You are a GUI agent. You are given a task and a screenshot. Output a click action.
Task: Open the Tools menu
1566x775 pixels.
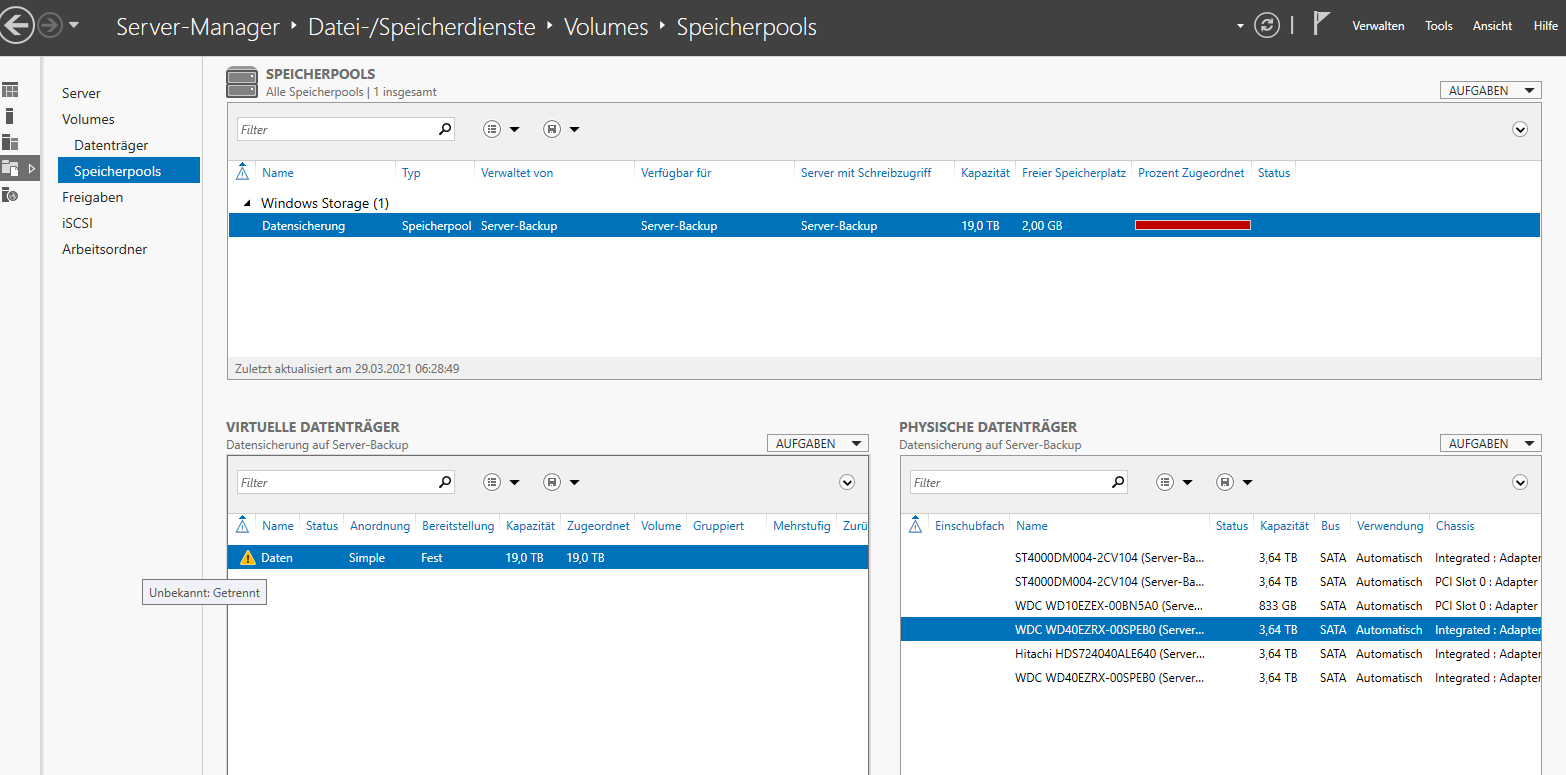click(x=1438, y=26)
